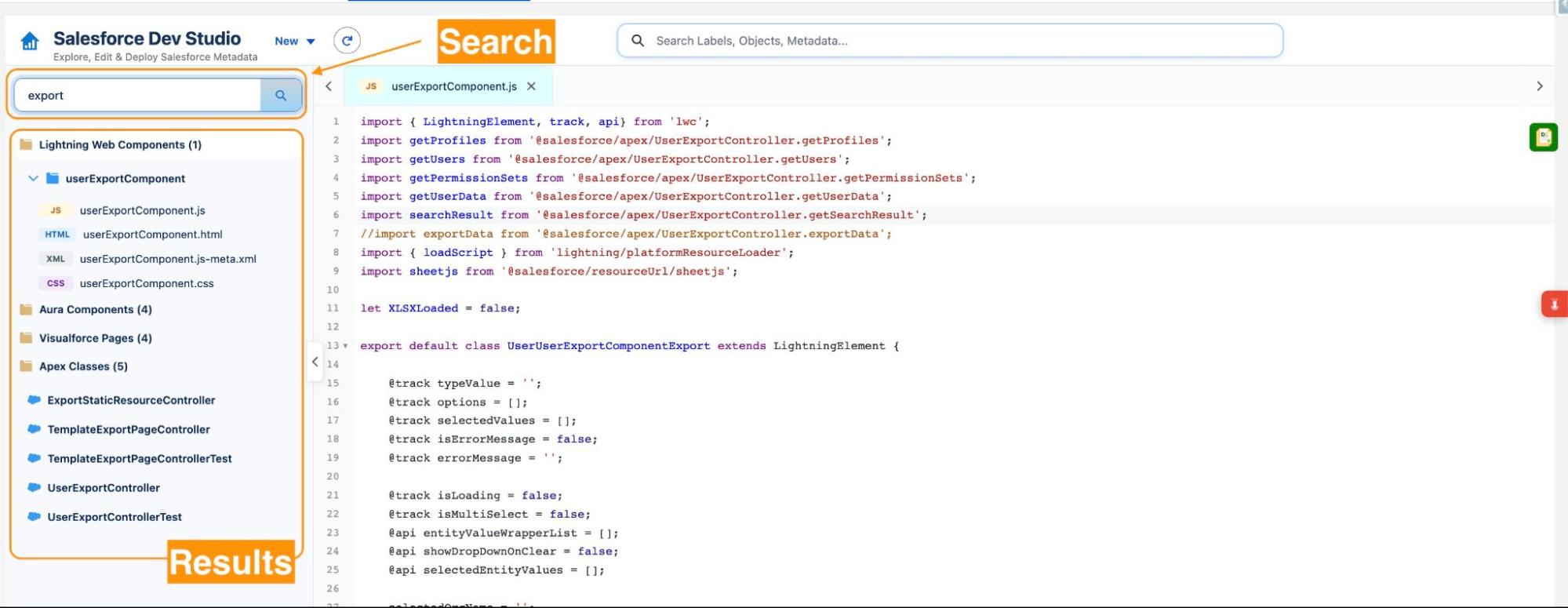Open userExportComponent.css file
This screenshot has width=1568, height=608.
[x=147, y=283]
